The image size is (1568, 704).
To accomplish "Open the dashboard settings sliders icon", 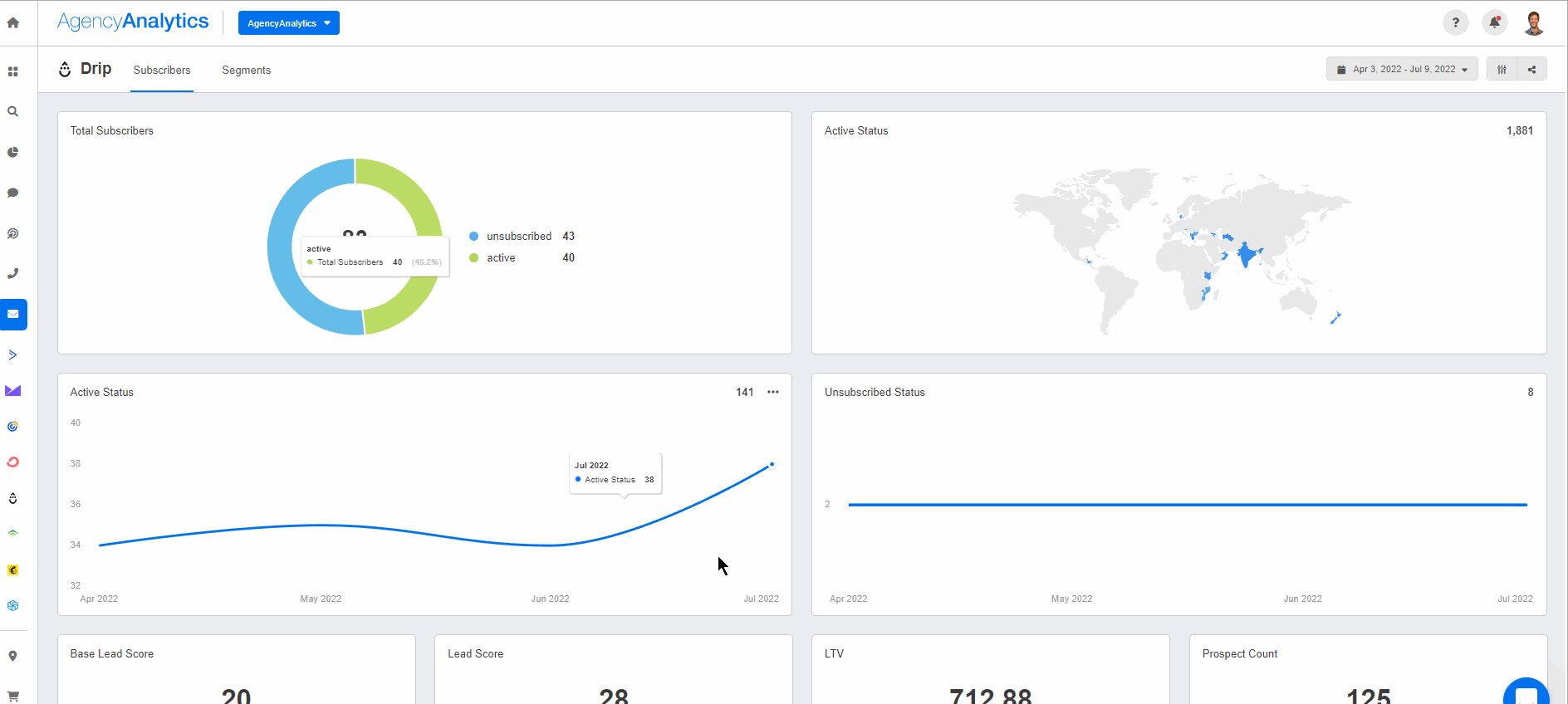I will tap(1502, 70).
